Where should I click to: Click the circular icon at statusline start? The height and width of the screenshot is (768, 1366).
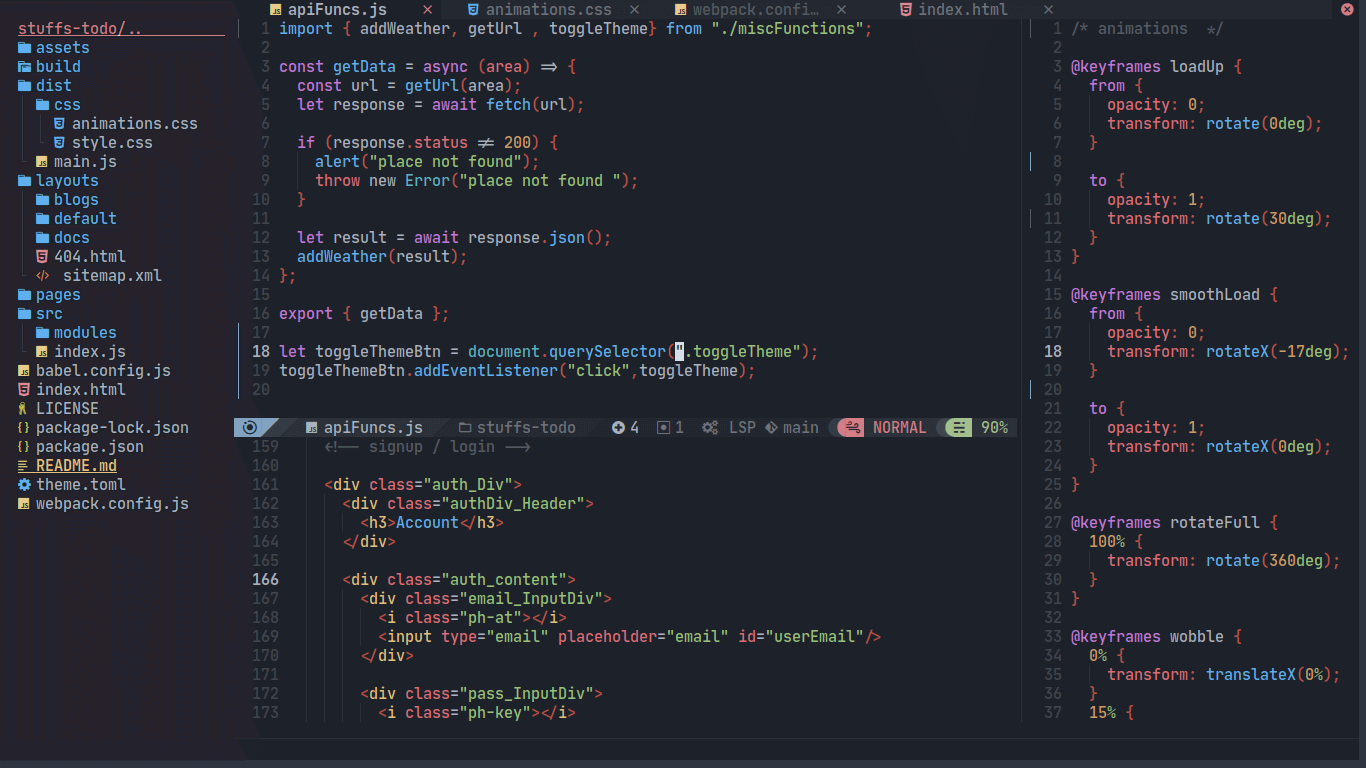coord(249,428)
